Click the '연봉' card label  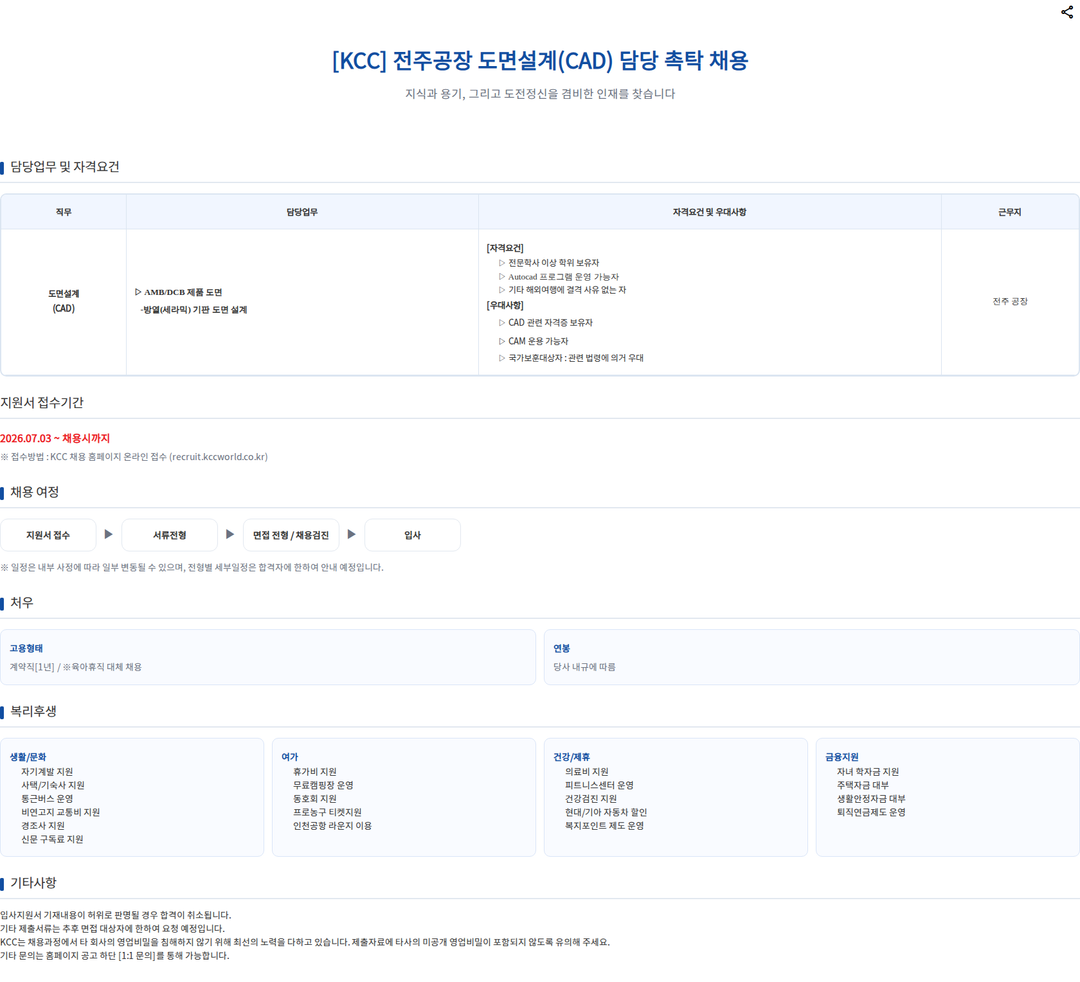point(562,648)
